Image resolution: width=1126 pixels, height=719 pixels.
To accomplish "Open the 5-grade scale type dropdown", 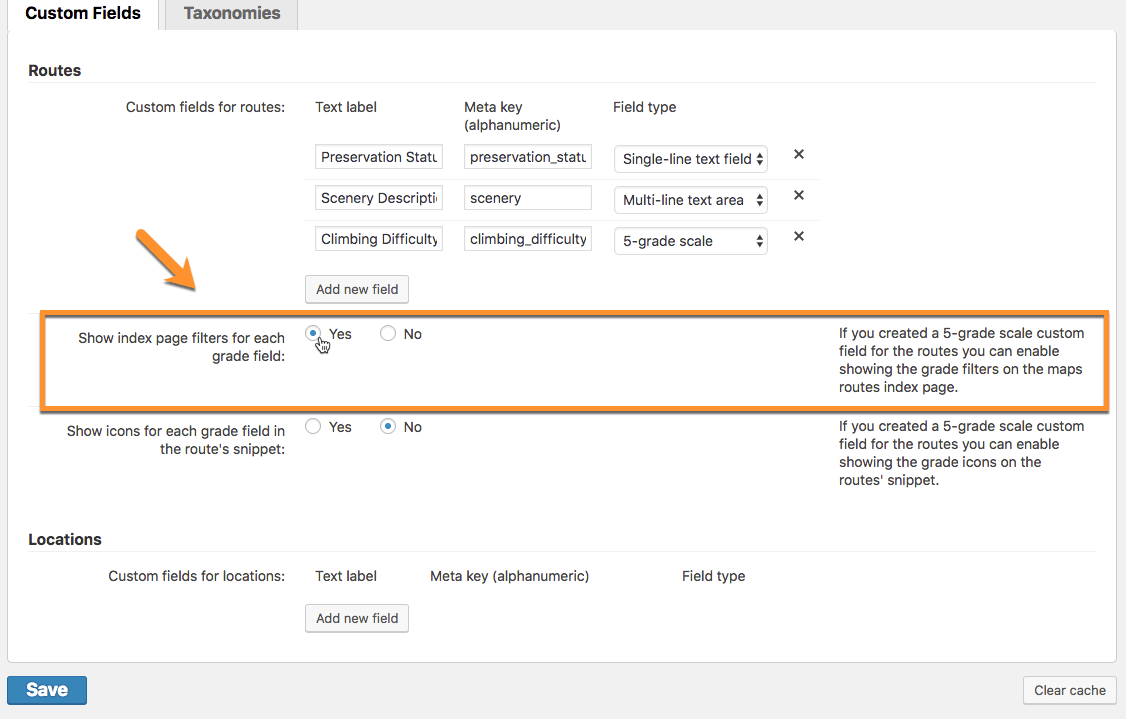I will pyautogui.click(x=690, y=241).
